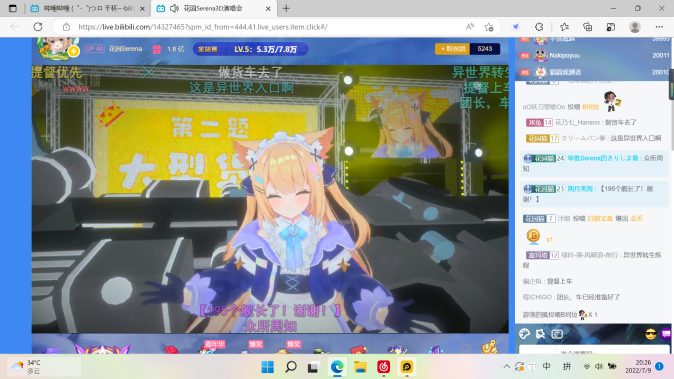Viewport: 674px width, 379px height.
Task: Open the browser profile avatar
Action: point(635,27)
